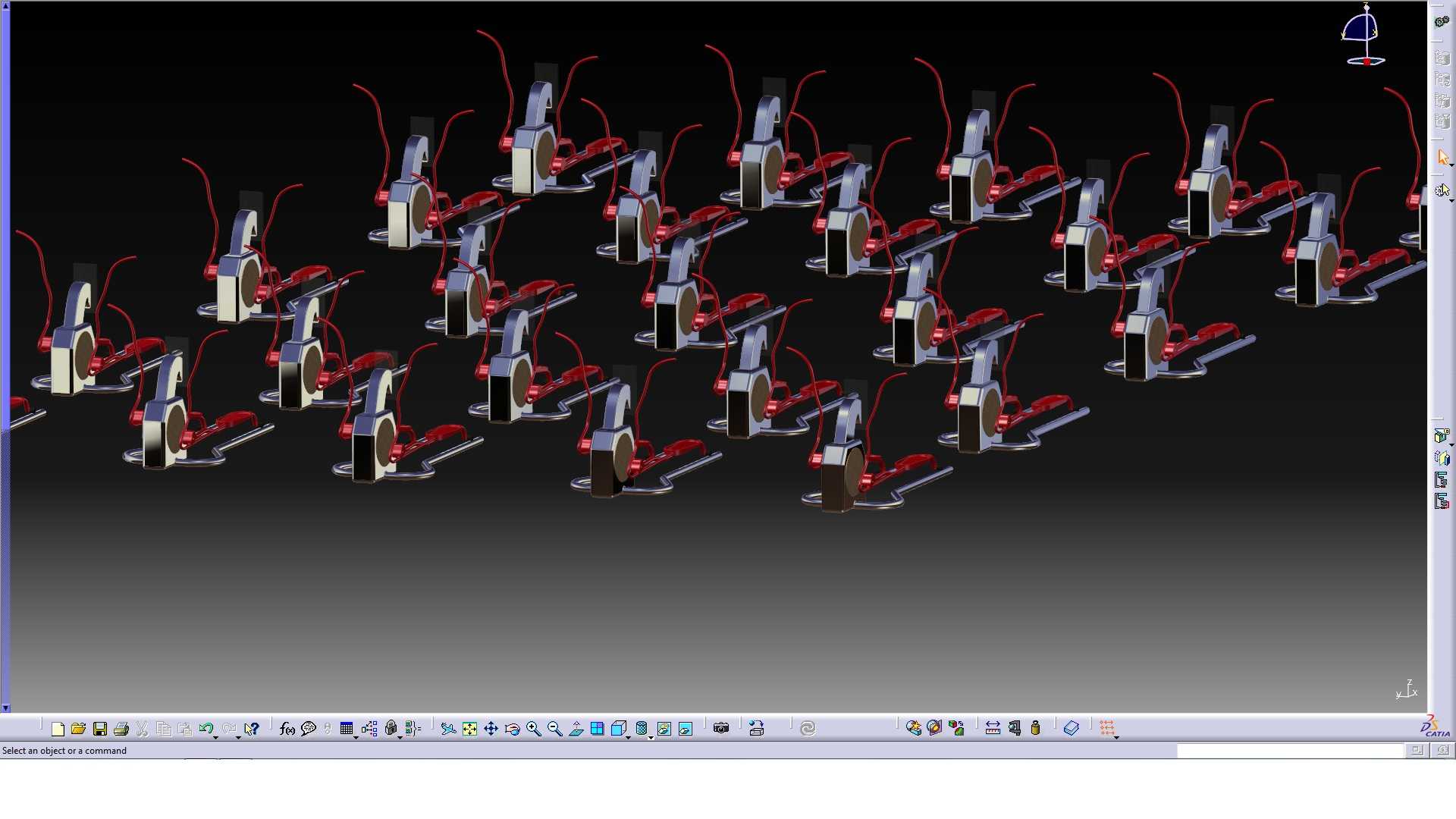Click the Apply Material icon
The width and height of the screenshot is (1456, 819).
934,729
